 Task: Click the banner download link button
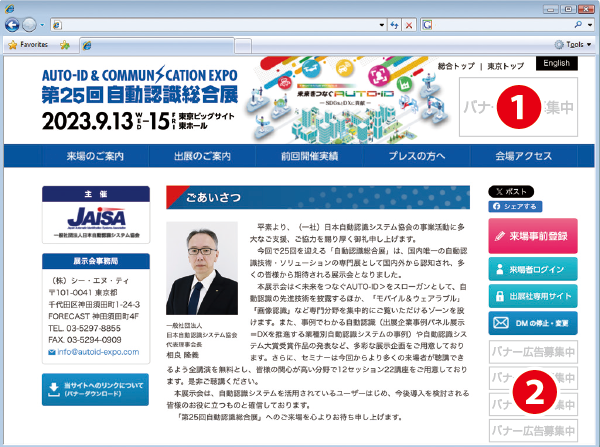click(x=95, y=390)
